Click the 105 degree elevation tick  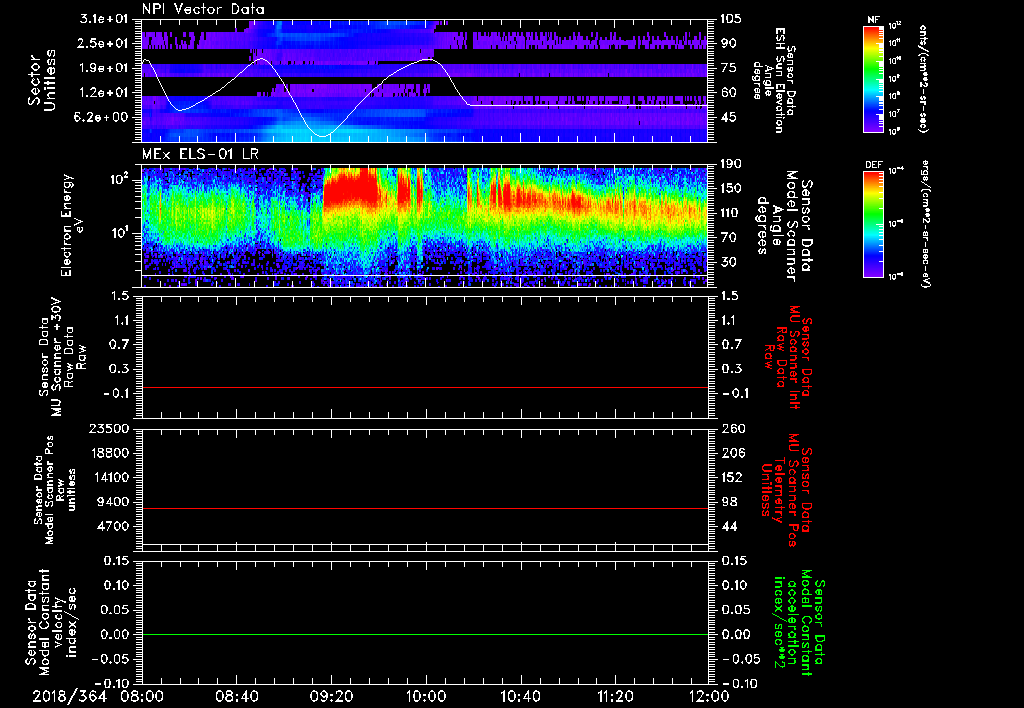point(731,19)
